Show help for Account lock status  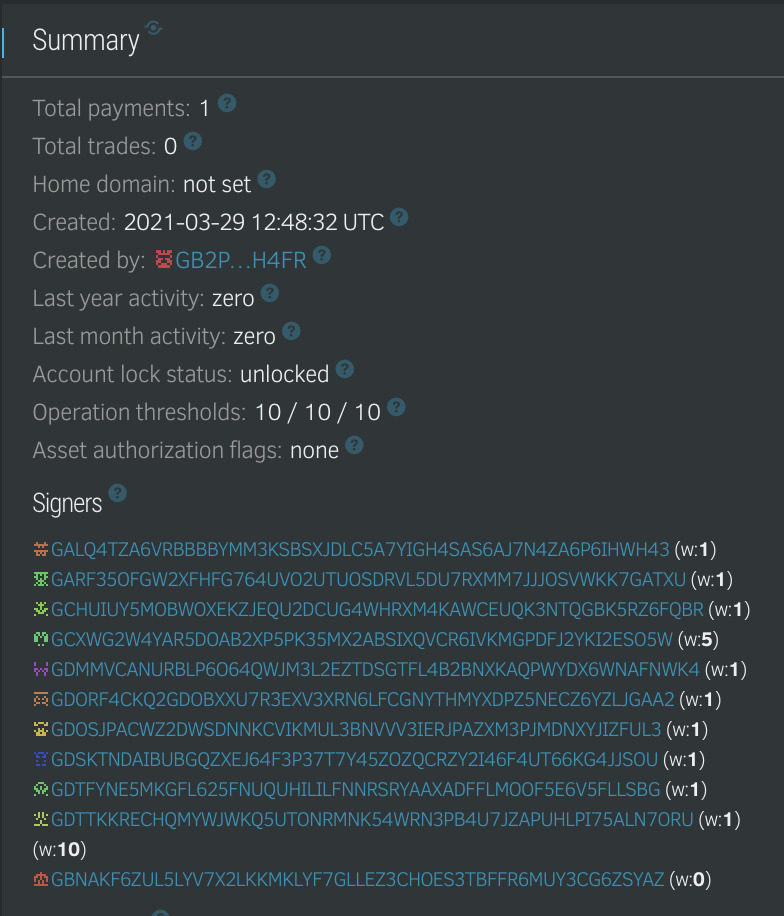[x=345, y=369]
